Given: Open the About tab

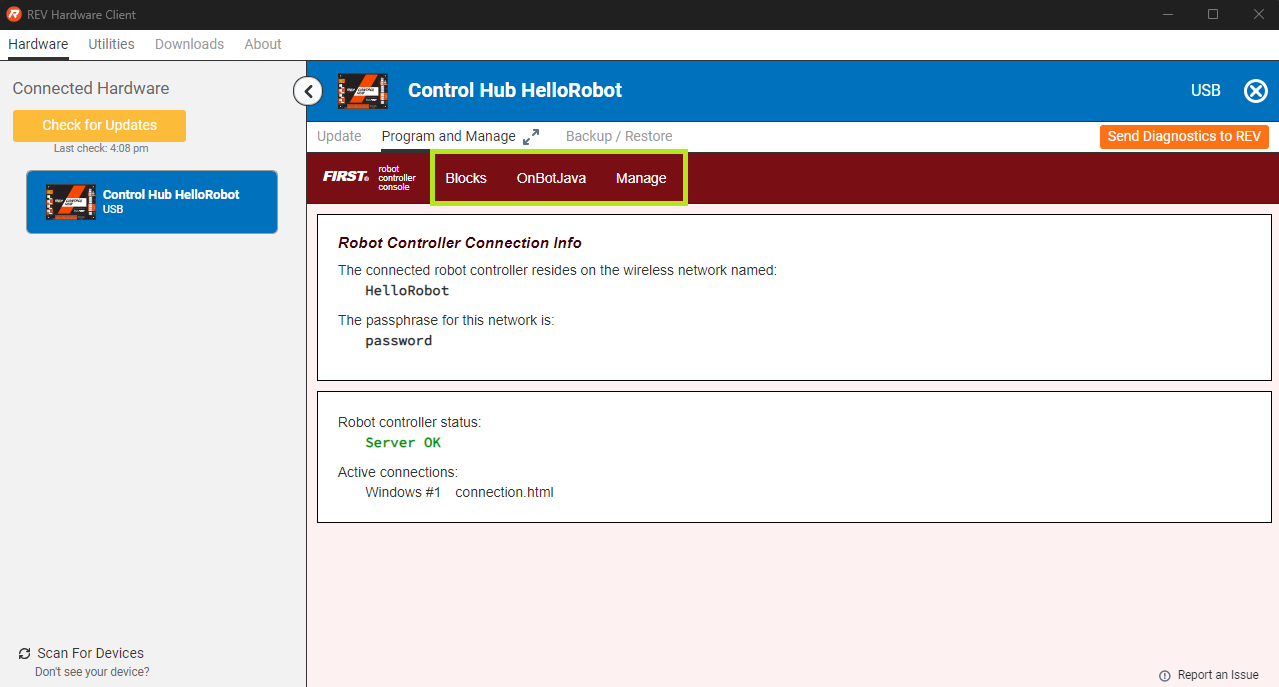Looking at the screenshot, I should pos(263,44).
